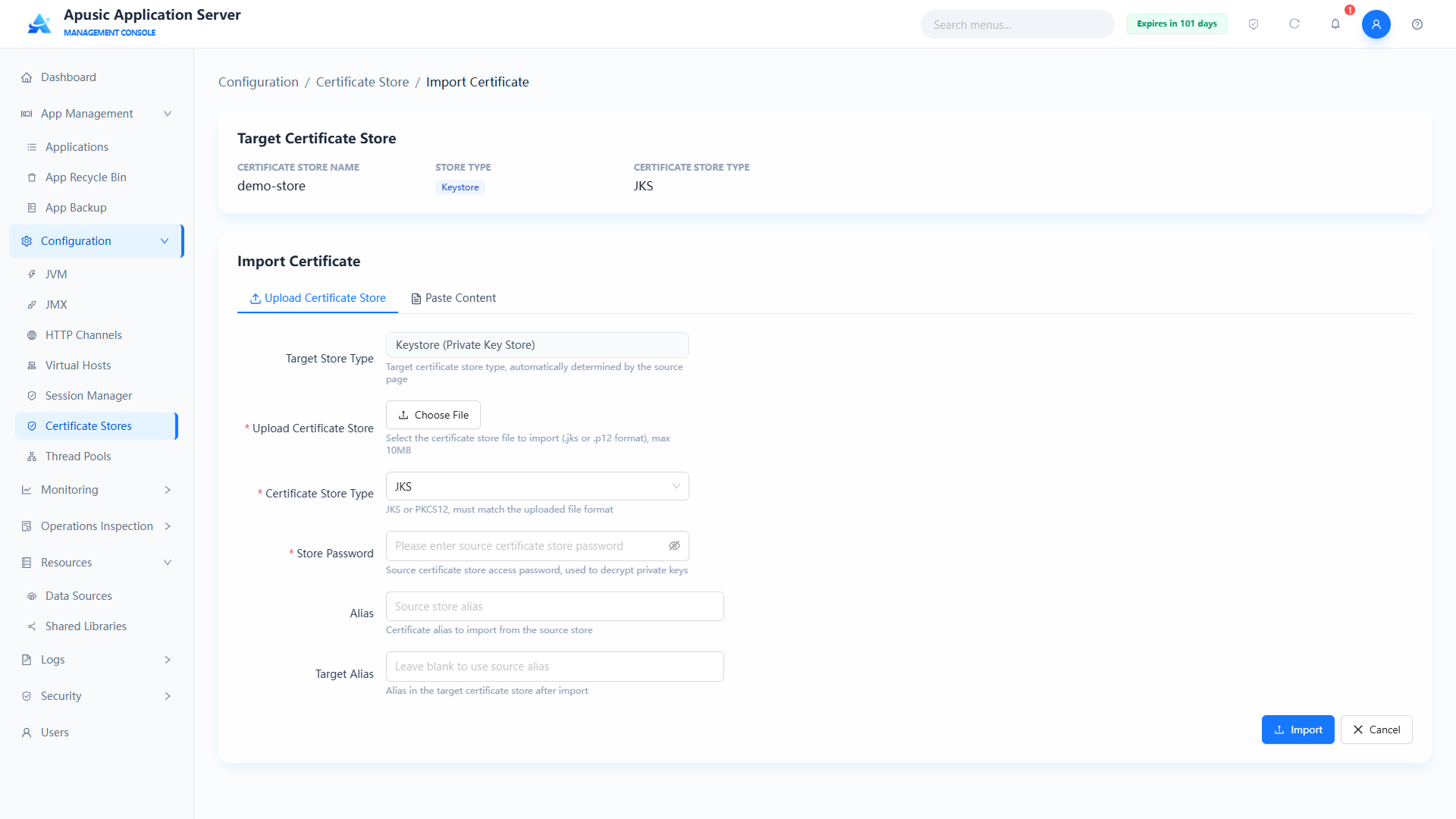Image resolution: width=1456 pixels, height=819 pixels.
Task: Click the Import button
Action: [x=1298, y=730]
